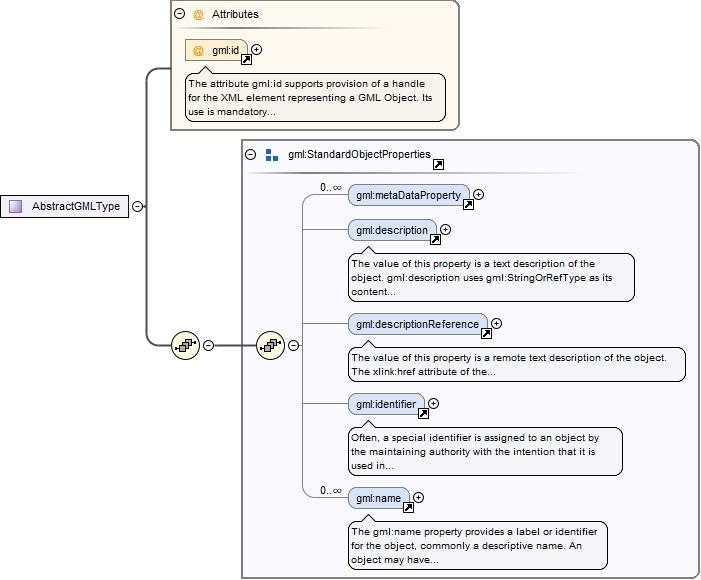This screenshot has width=701, height=580.
Task: Click the gml:StandardObjectProperties link arrow icon
Action: point(438,165)
